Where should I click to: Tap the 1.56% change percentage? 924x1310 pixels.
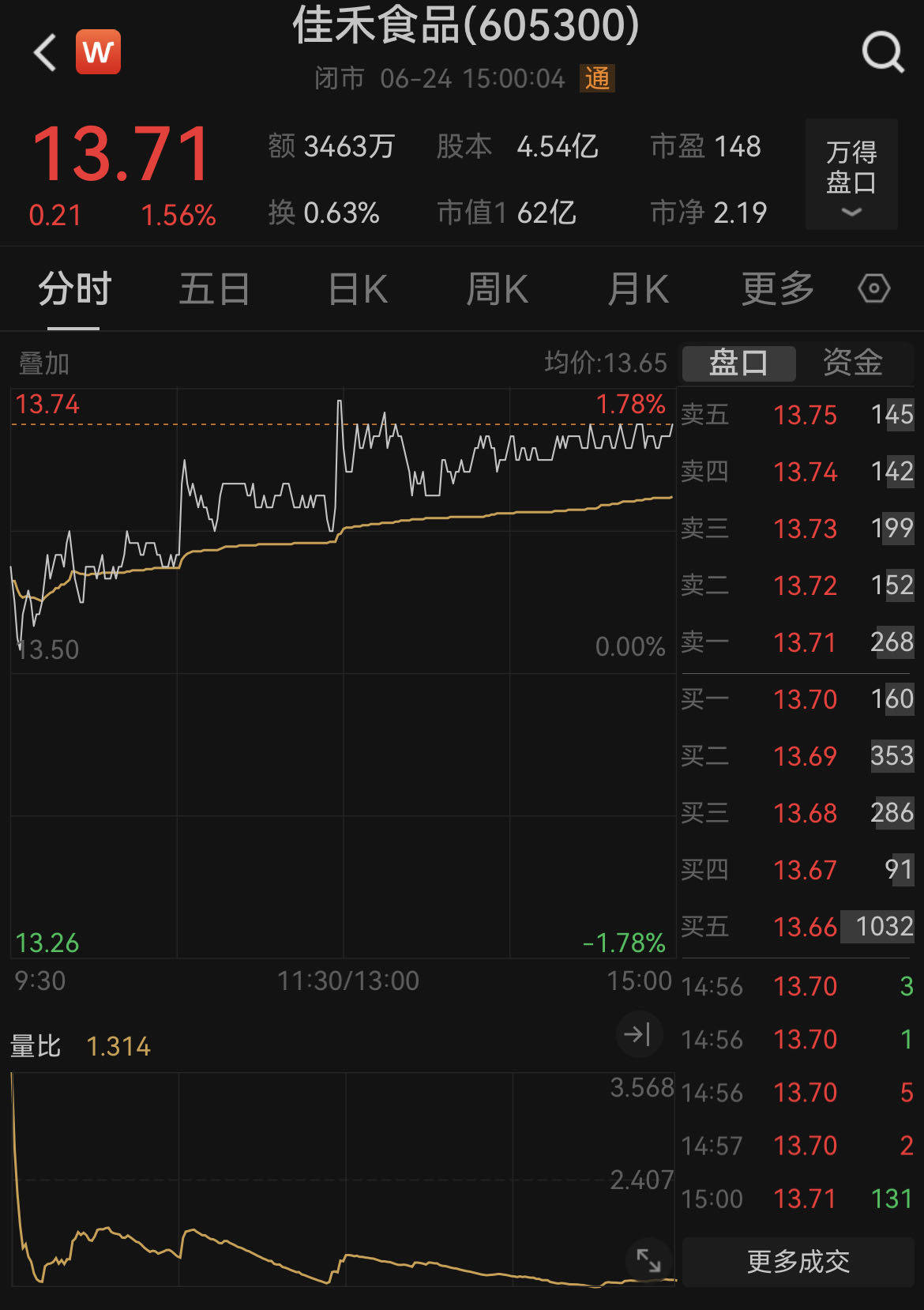pos(178,216)
